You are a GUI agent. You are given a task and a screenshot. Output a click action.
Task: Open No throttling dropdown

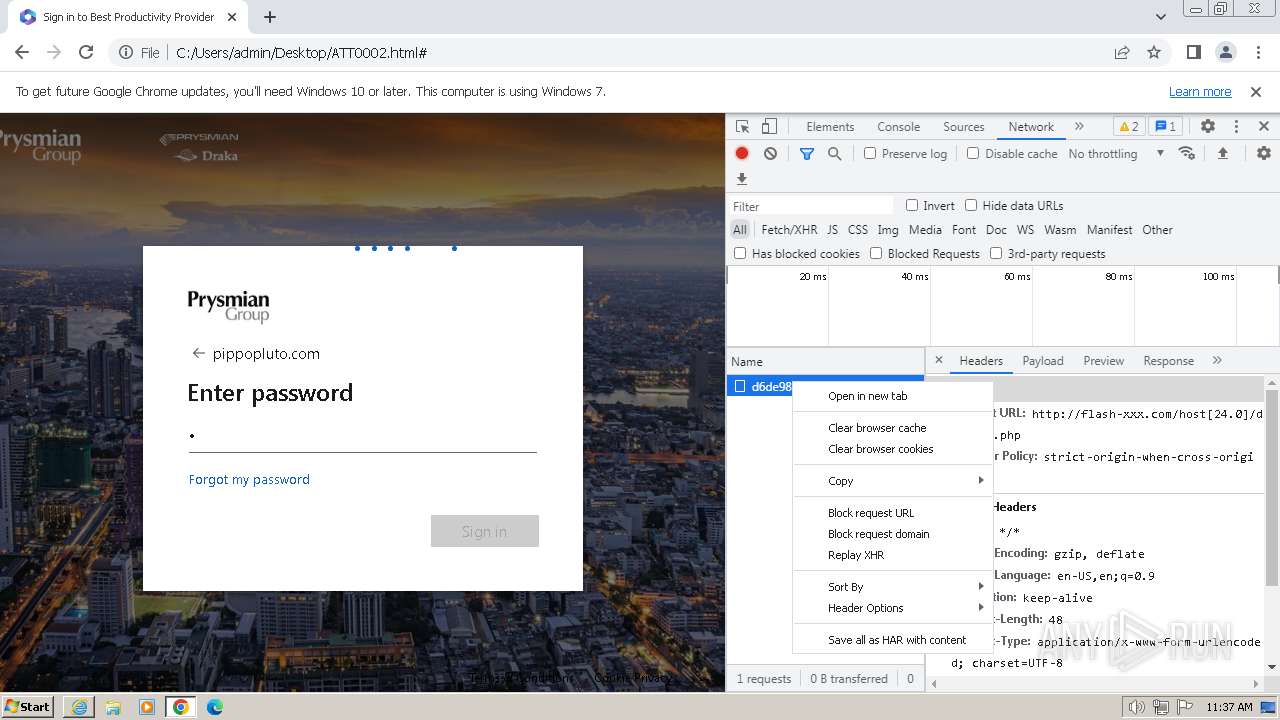(x=1116, y=154)
